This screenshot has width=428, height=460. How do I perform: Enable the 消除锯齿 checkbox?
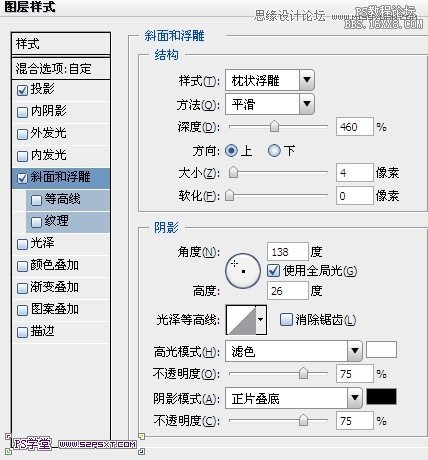(286, 319)
